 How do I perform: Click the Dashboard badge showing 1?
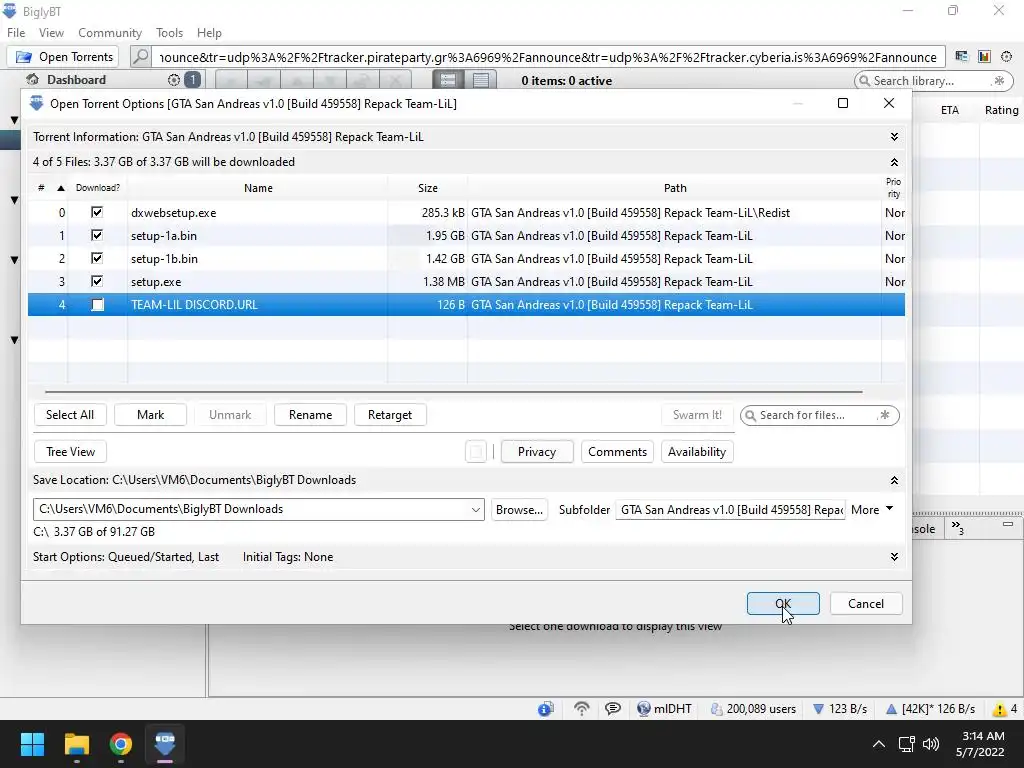193,80
